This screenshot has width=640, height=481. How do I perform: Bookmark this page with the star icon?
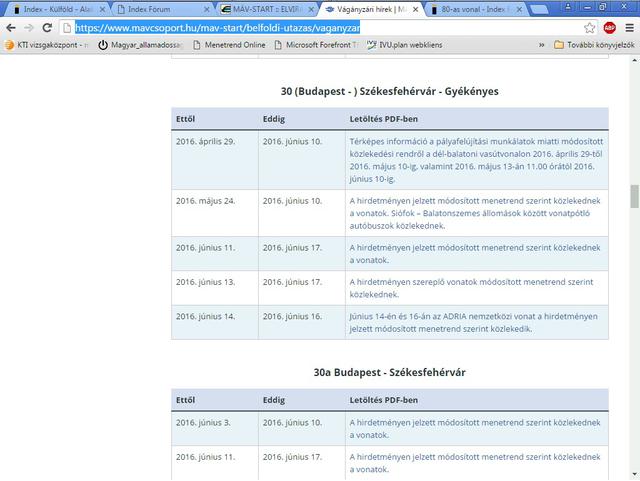[x=590, y=28]
